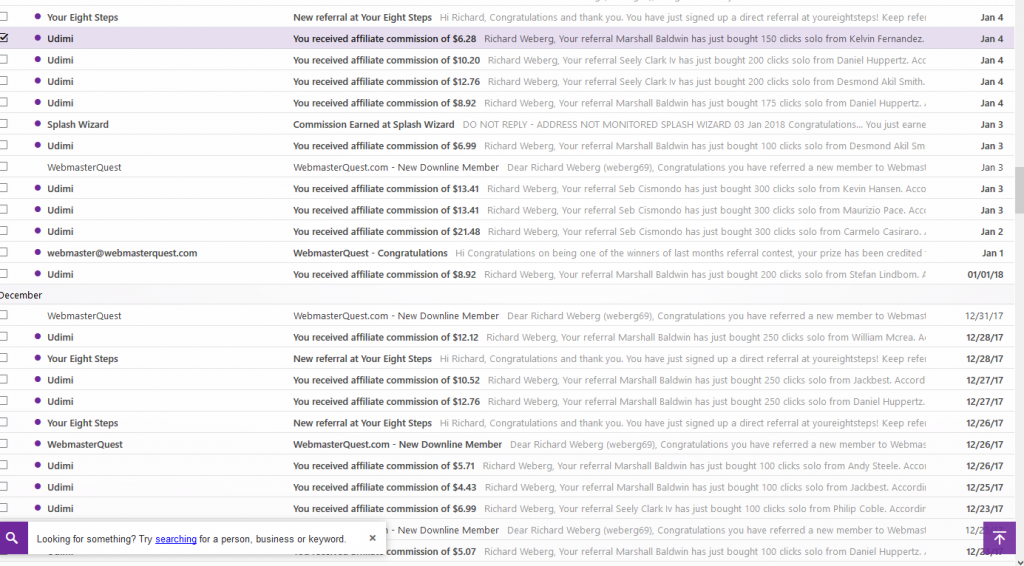Dismiss the 'Looking for something?' search tip
Screen dimensions: 1024x566
click(372, 538)
